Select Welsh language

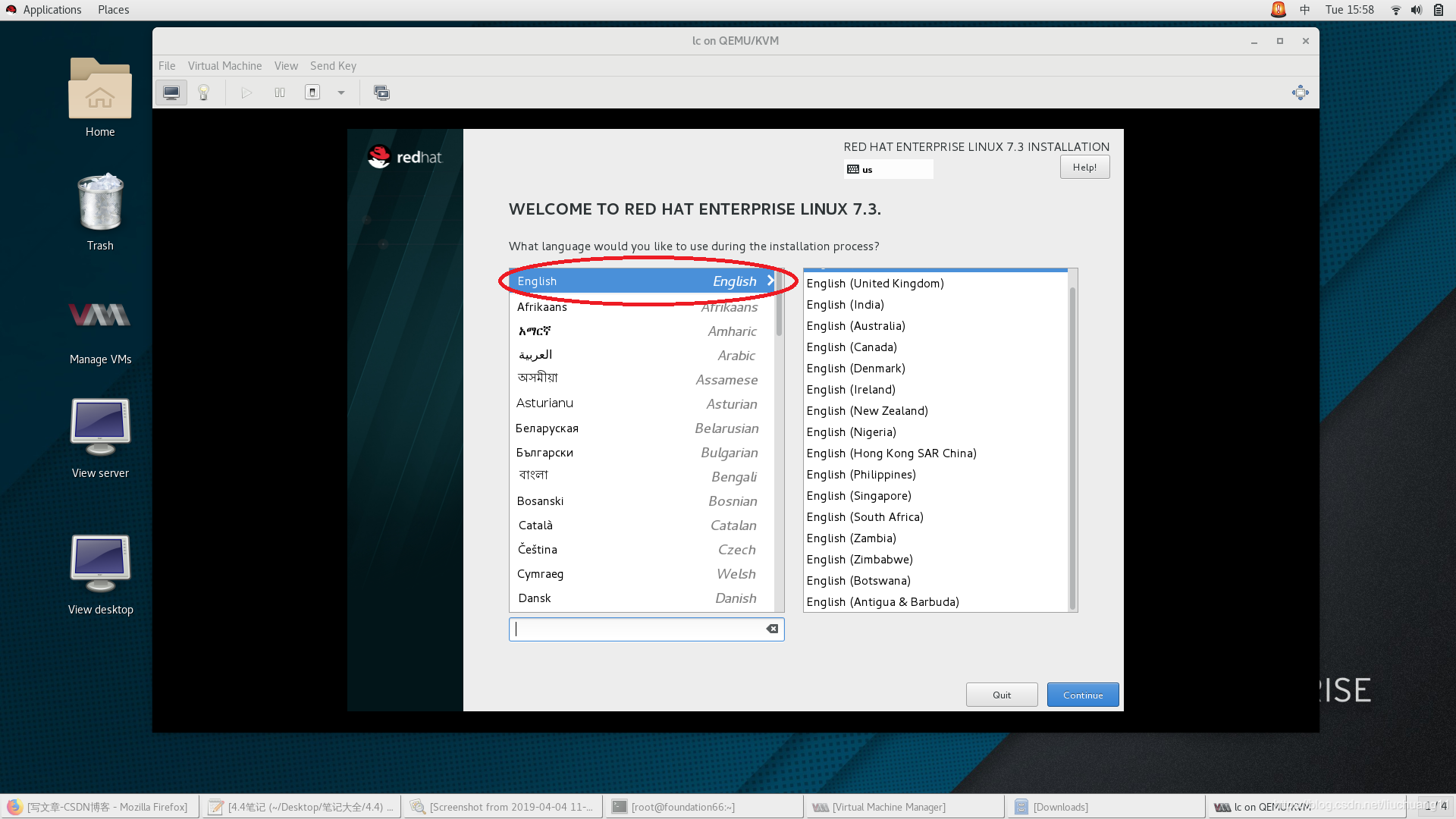(642, 574)
